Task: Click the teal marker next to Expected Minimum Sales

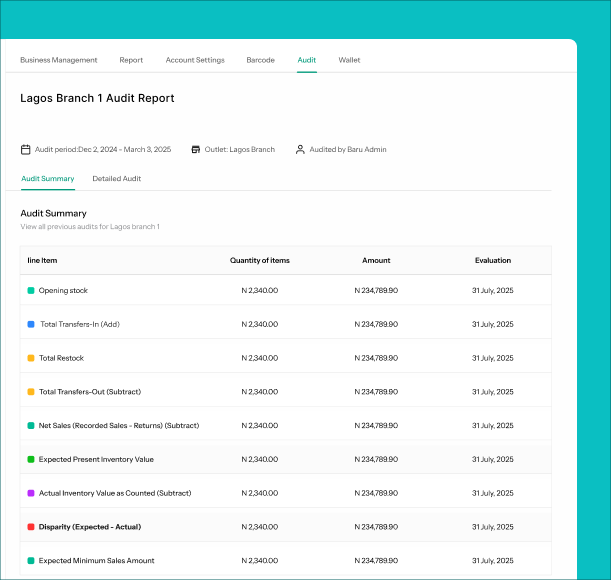Action: point(31,561)
